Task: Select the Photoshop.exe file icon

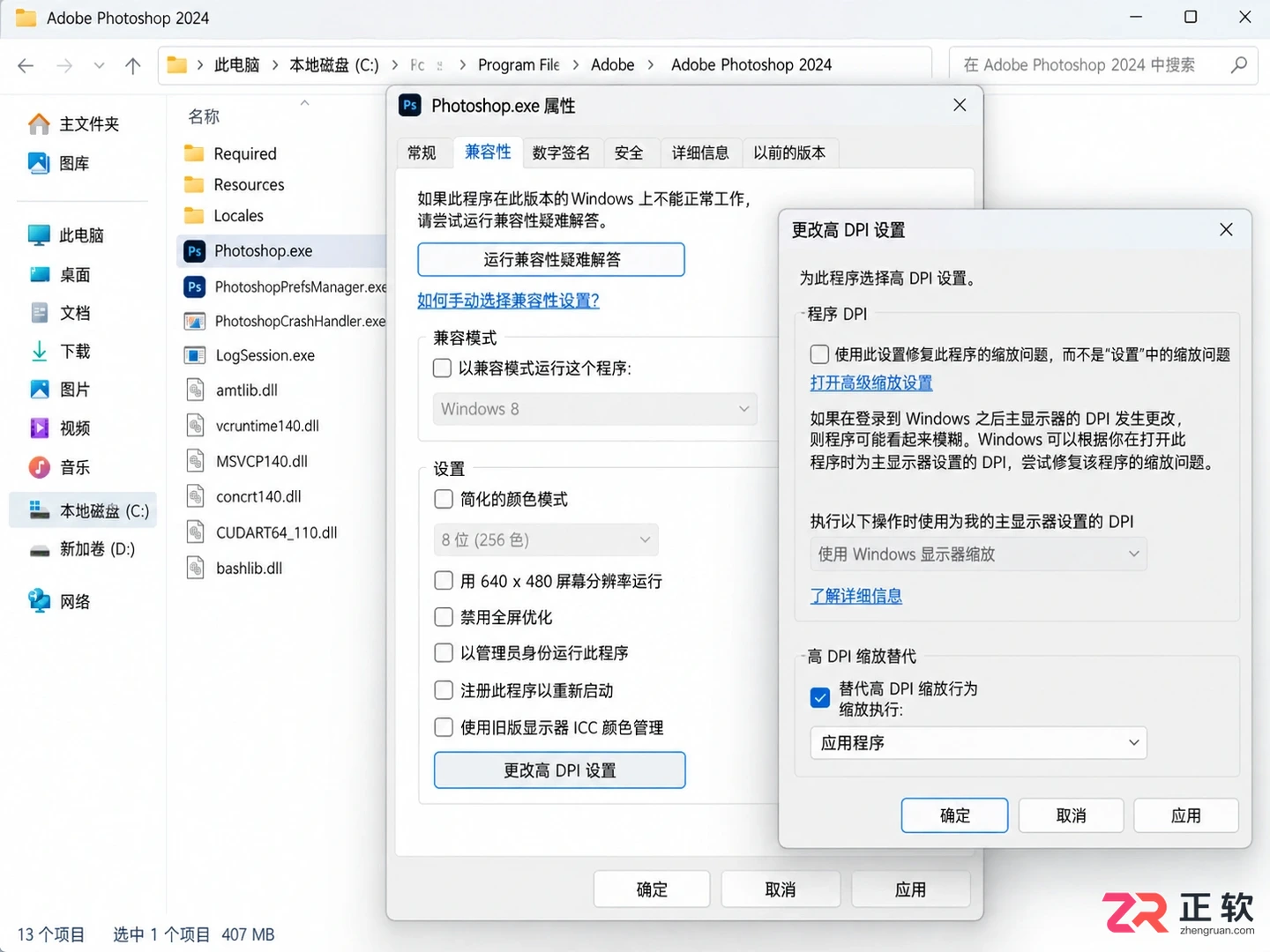Action: tap(195, 251)
